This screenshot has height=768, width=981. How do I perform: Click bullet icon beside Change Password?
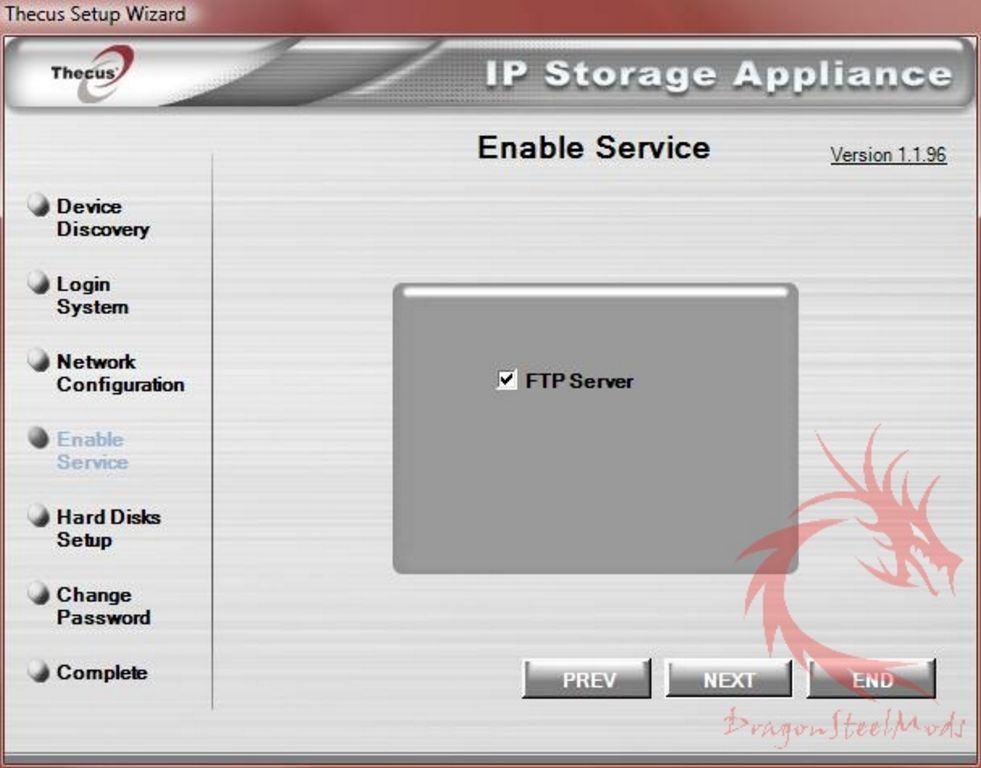point(39,593)
